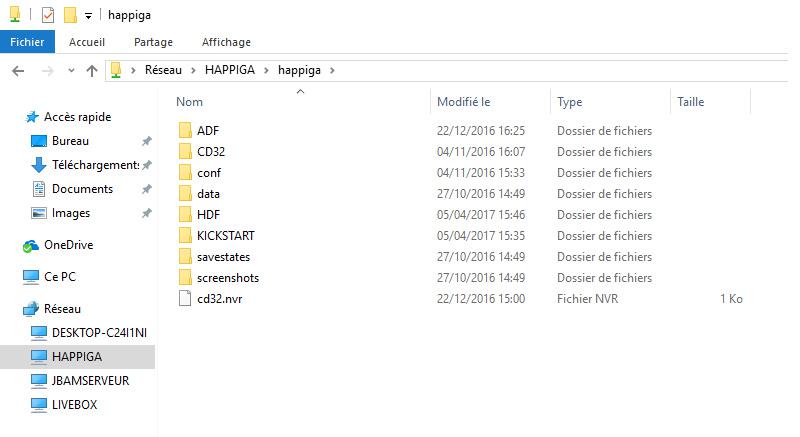Switch to the Affichage ribbon tab
Screen dimensions: 800x437
point(226,42)
